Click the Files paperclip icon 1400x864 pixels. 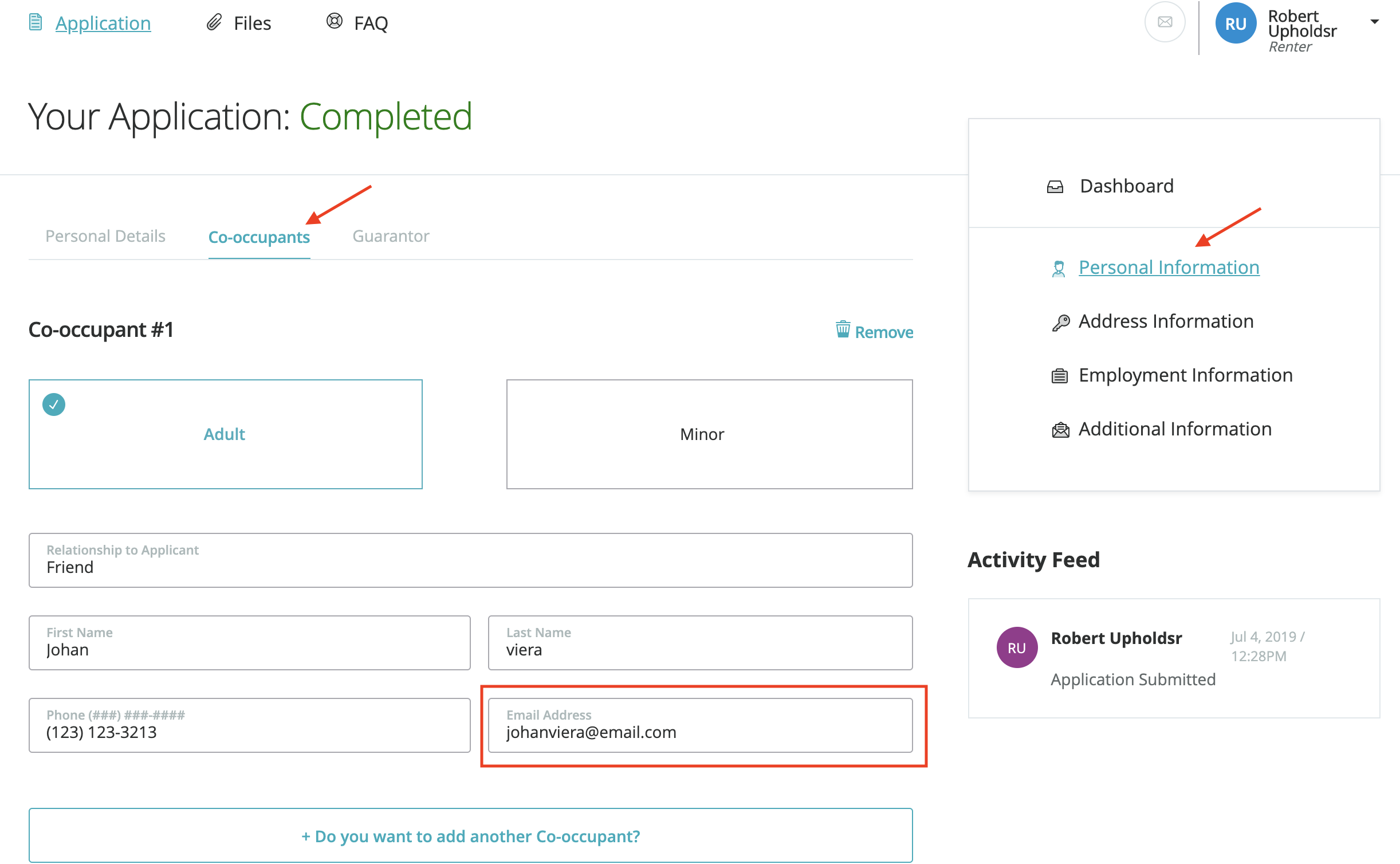(x=214, y=22)
